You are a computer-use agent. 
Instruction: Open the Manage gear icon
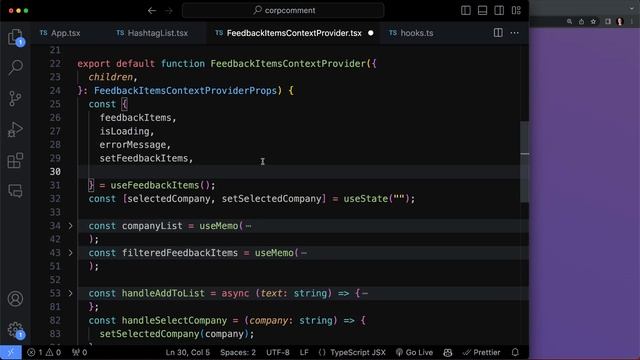coord(16,330)
